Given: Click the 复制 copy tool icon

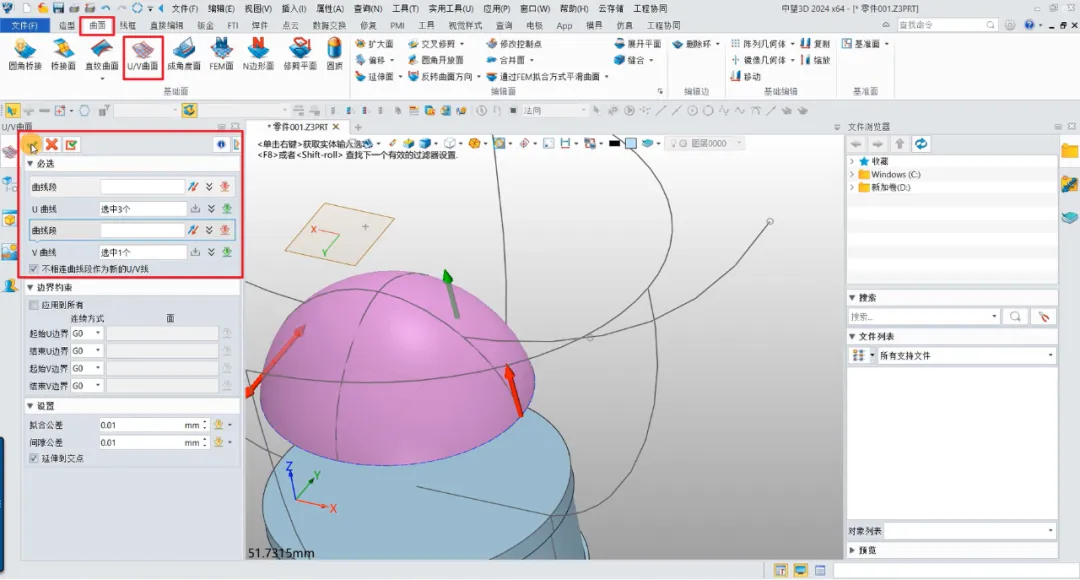Looking at the screenshot, I should 815,44.
